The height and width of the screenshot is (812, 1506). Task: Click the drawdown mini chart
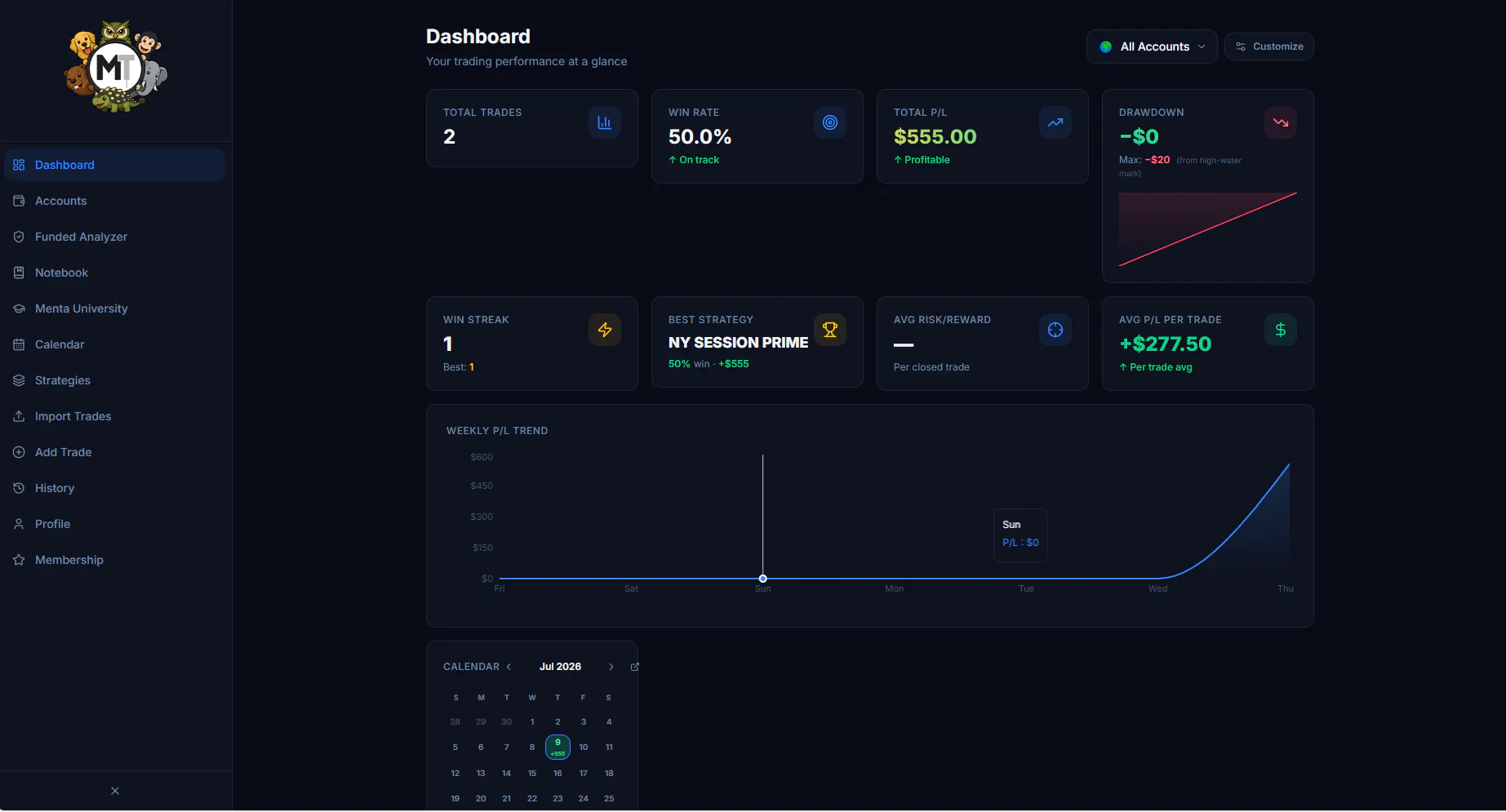tap(1207, 229)
